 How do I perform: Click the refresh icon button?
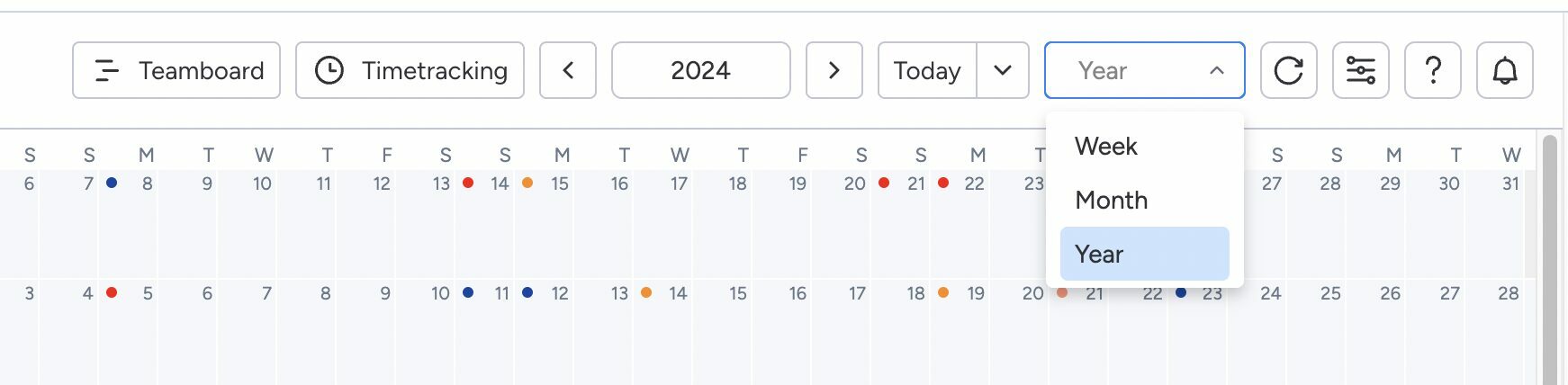(x=1288, y=70)
